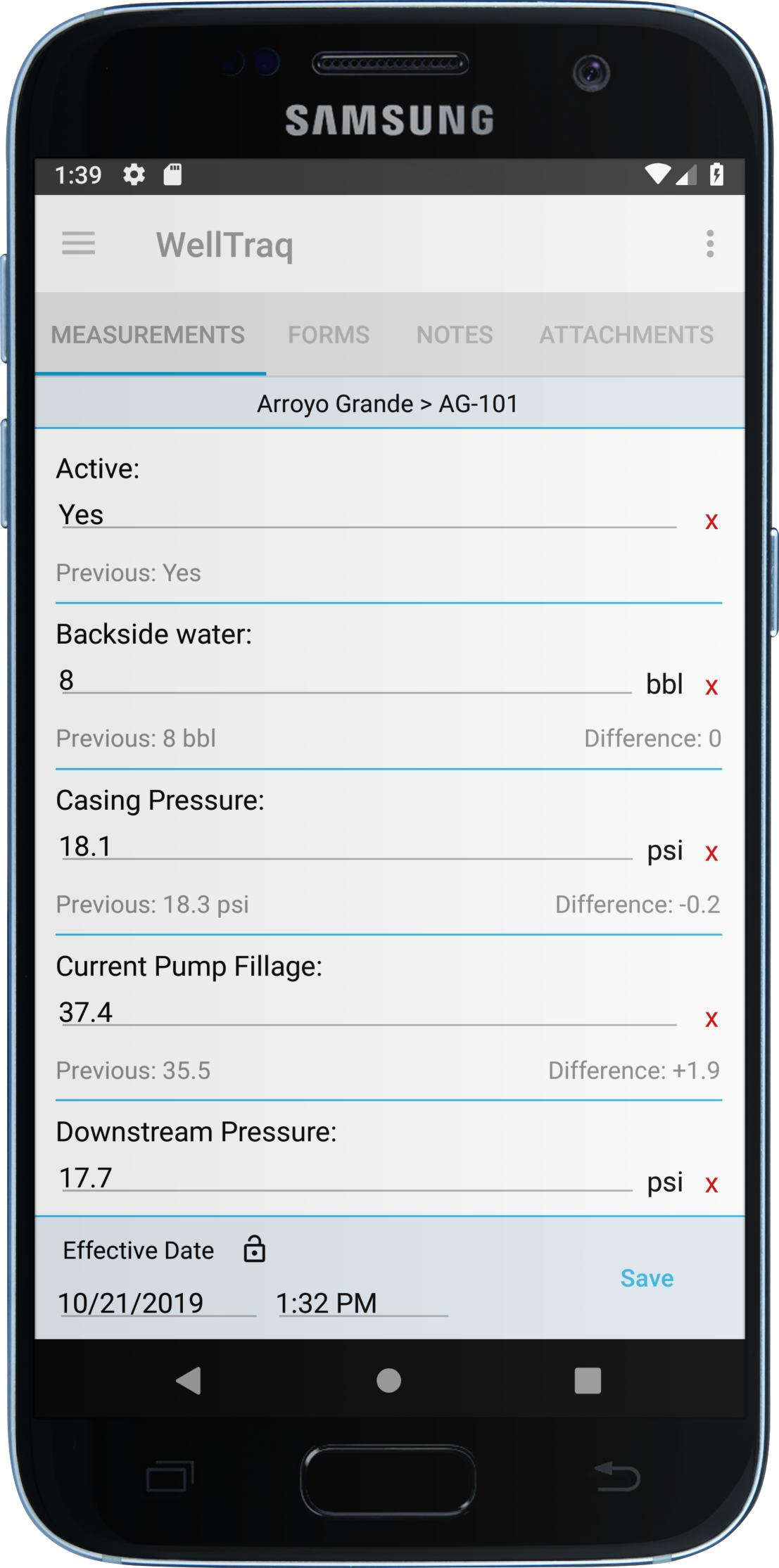This screenshot has width=779, height=1568.
Task: Clear the Downstream Pressure value
Action: point(711,1185)
